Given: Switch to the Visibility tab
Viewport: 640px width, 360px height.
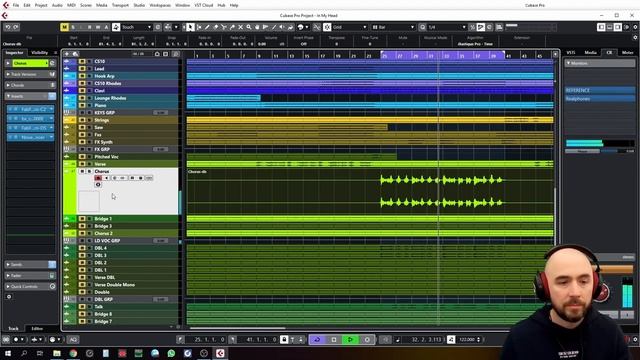Looking at the screenshot, I should click(40, 53).
